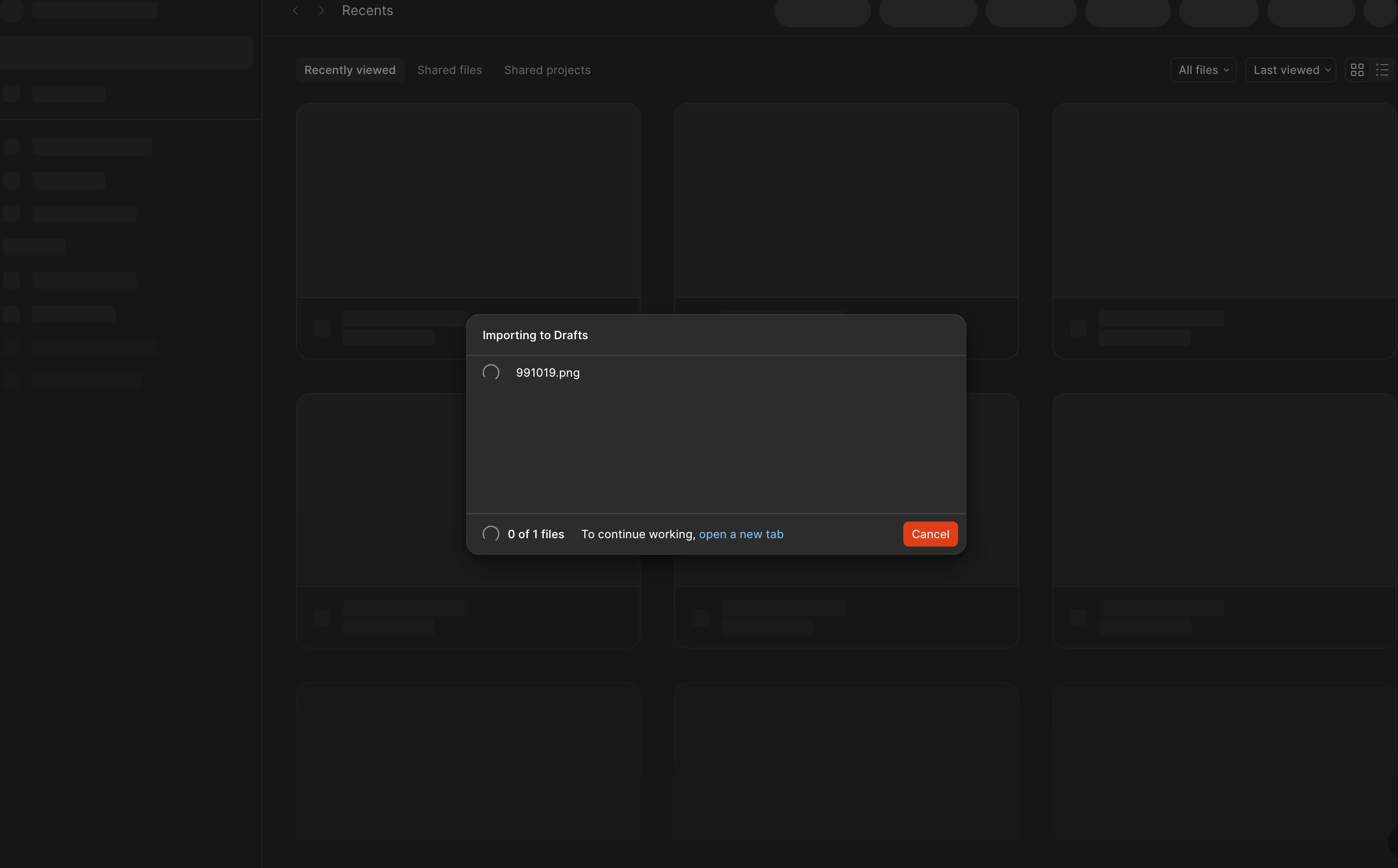Click the 0 of 1 files counter

(x=535, y=534)
